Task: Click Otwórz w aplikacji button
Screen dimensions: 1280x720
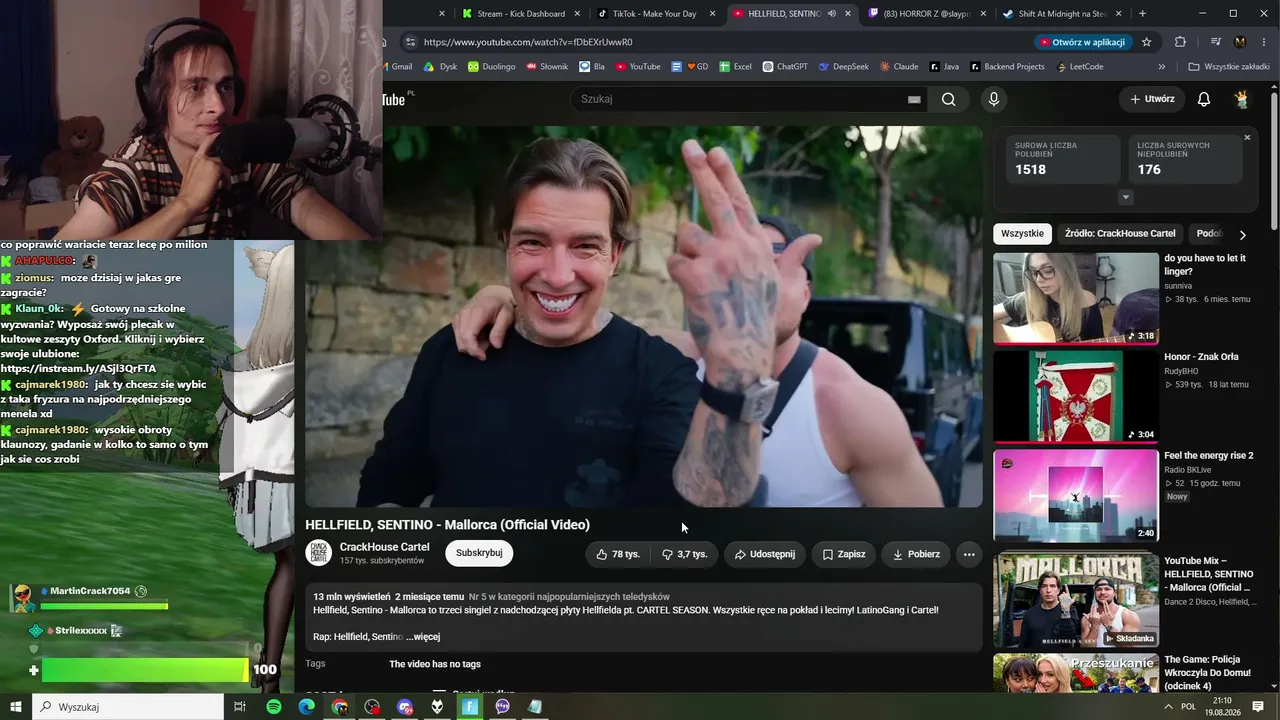Action: click(1082, 42)
